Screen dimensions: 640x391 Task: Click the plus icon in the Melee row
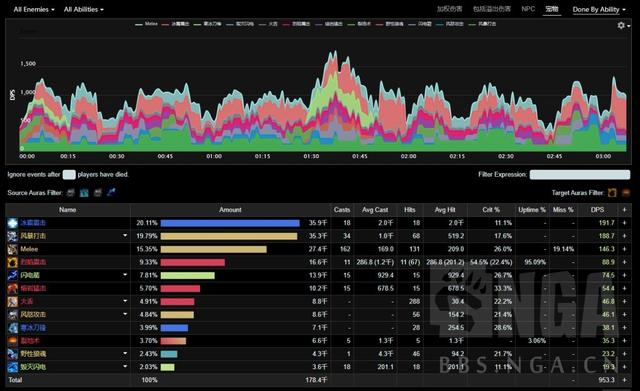coord(624,249)
